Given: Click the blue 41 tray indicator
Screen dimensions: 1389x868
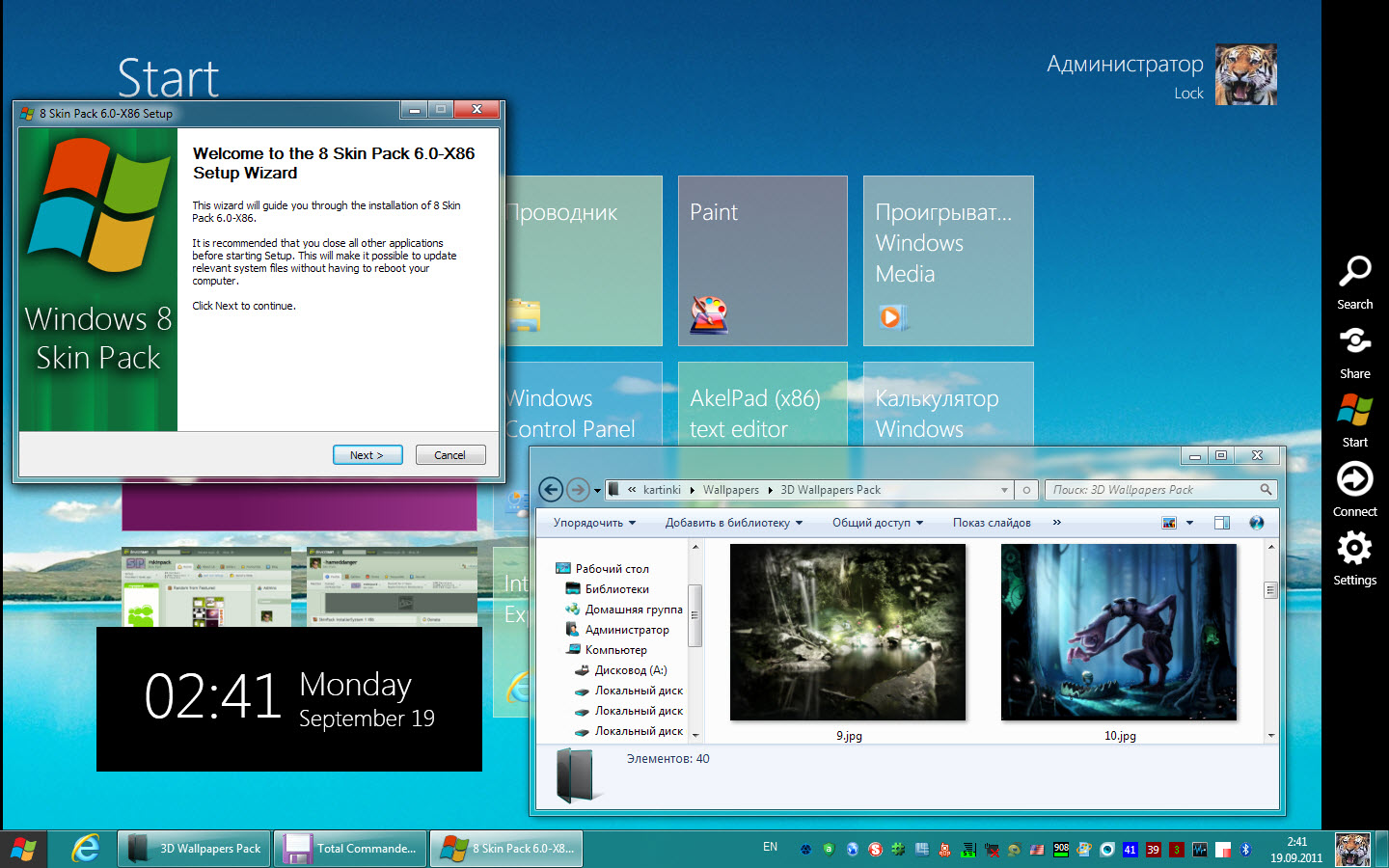Looking at the screenshot, I should [1130, 850].
